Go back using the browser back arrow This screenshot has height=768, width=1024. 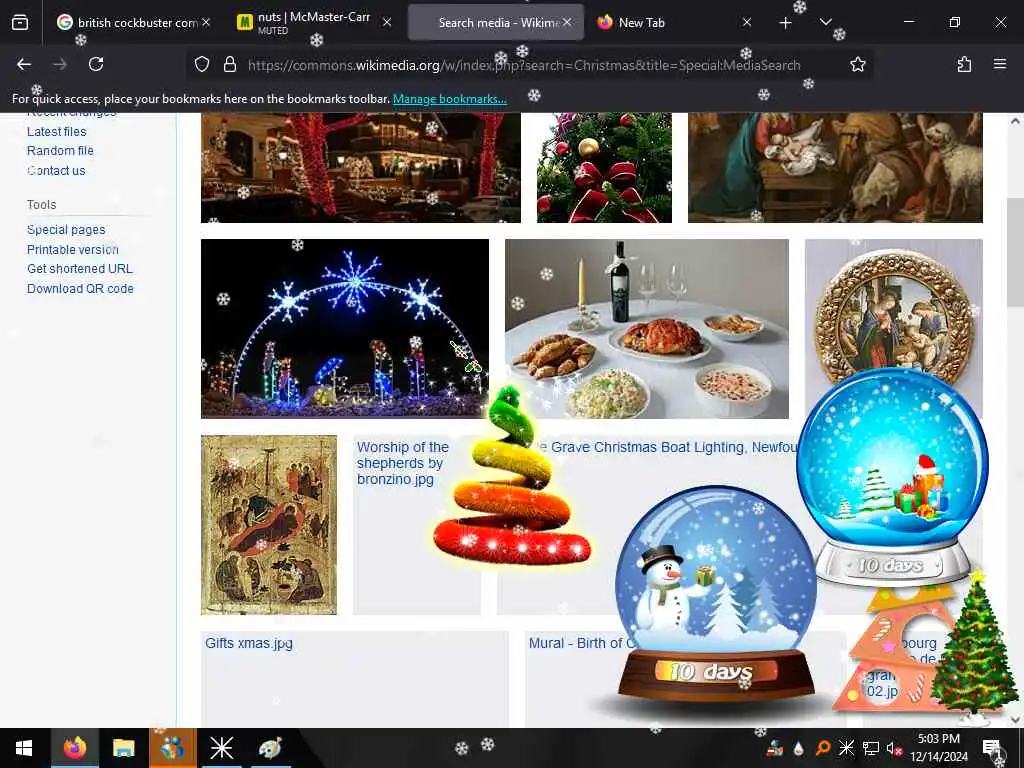(x=24, y=64)
